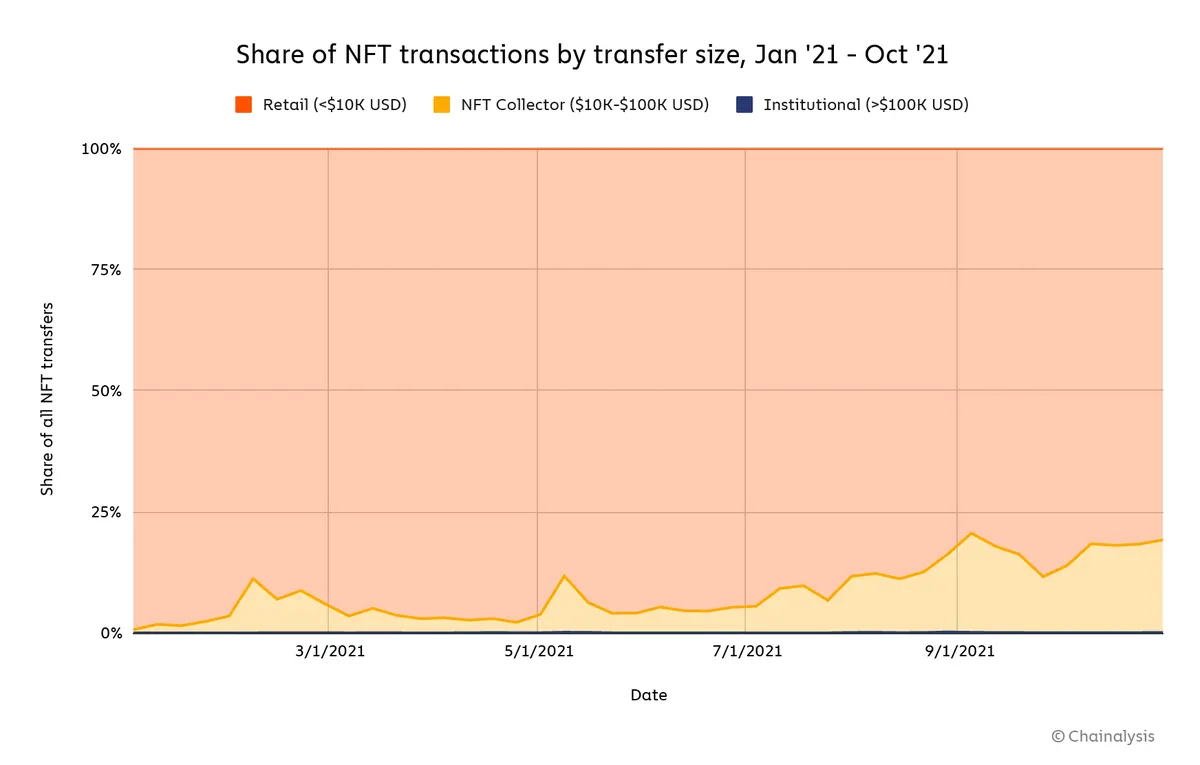Select the 9/1/2021 date tick label
Image resolution: width=1200 pixels, height=765 pixels.
click(x=958, y=652)
